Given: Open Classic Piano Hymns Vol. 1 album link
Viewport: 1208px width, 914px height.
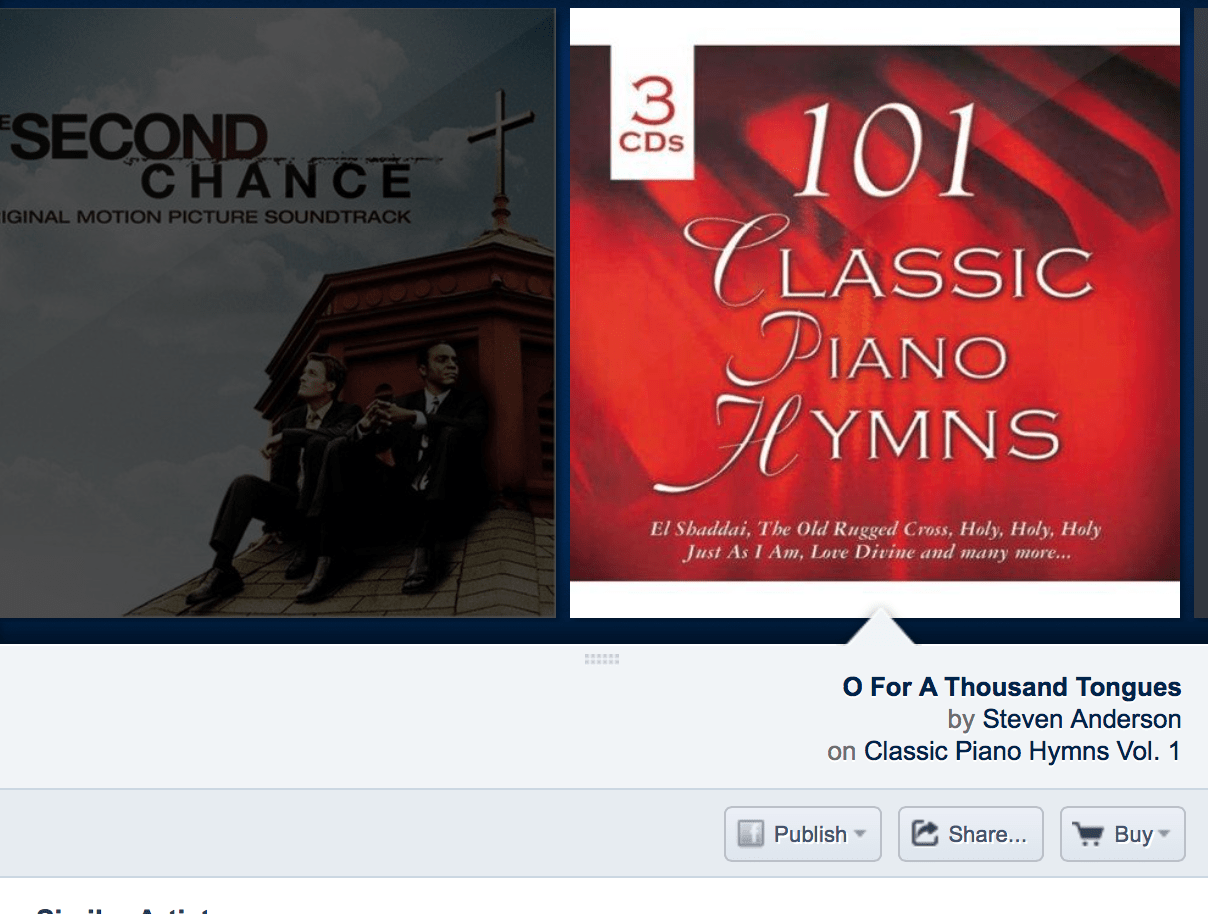Looking at the screenshot, I should click(x=1022, y=751).
